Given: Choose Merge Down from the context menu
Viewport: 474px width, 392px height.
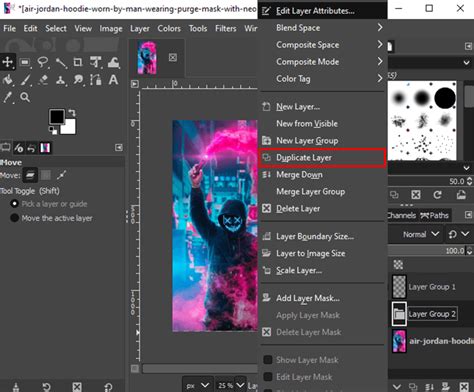Looking at the screenshot, I should point(322,174).
